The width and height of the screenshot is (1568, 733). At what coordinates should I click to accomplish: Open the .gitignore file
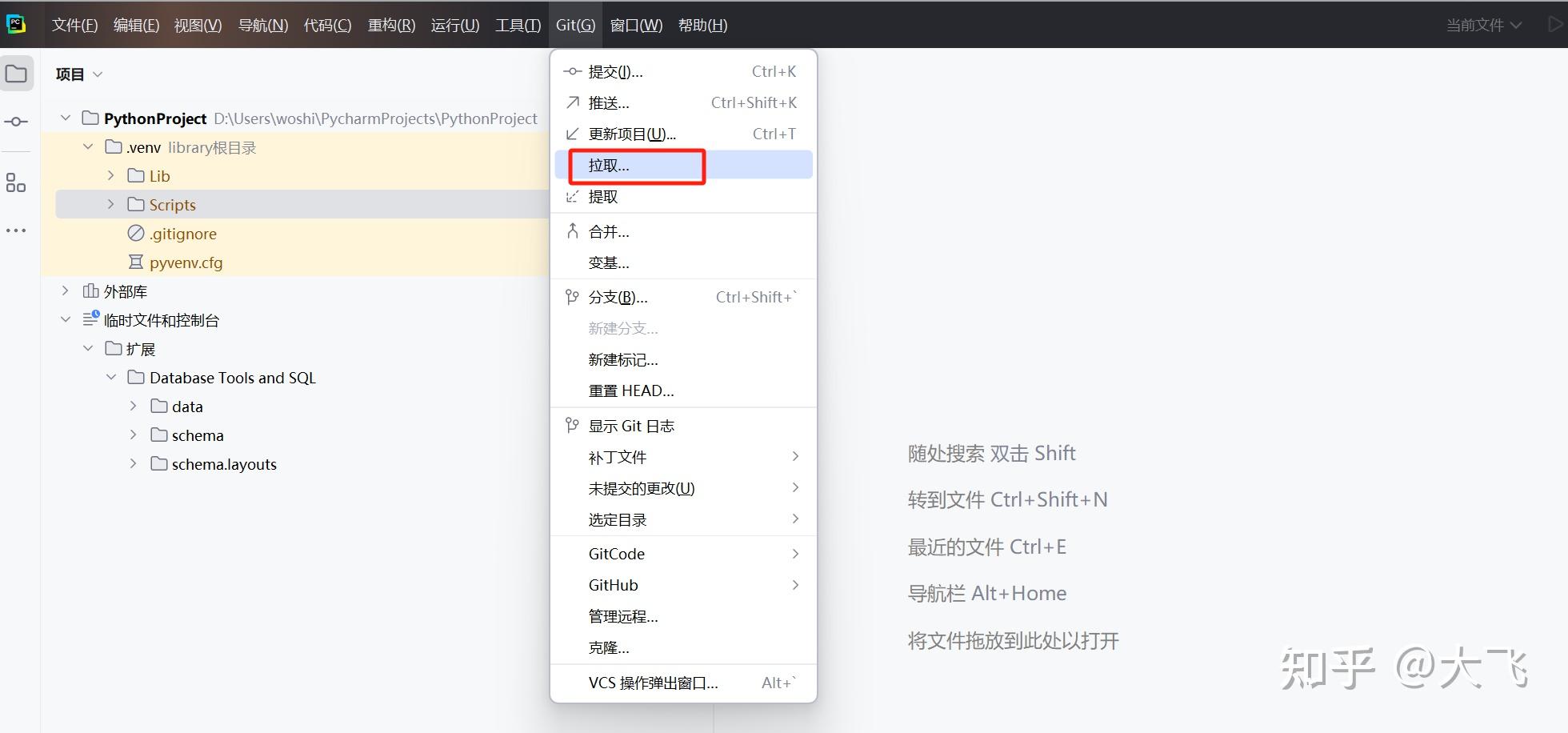[x=183, y=233]
